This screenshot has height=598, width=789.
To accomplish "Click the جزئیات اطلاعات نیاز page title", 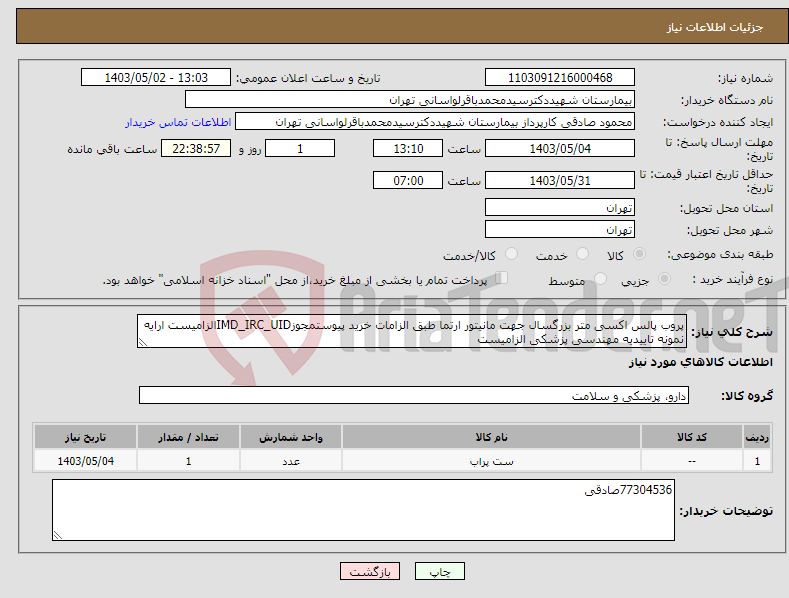I will [715, 27].
